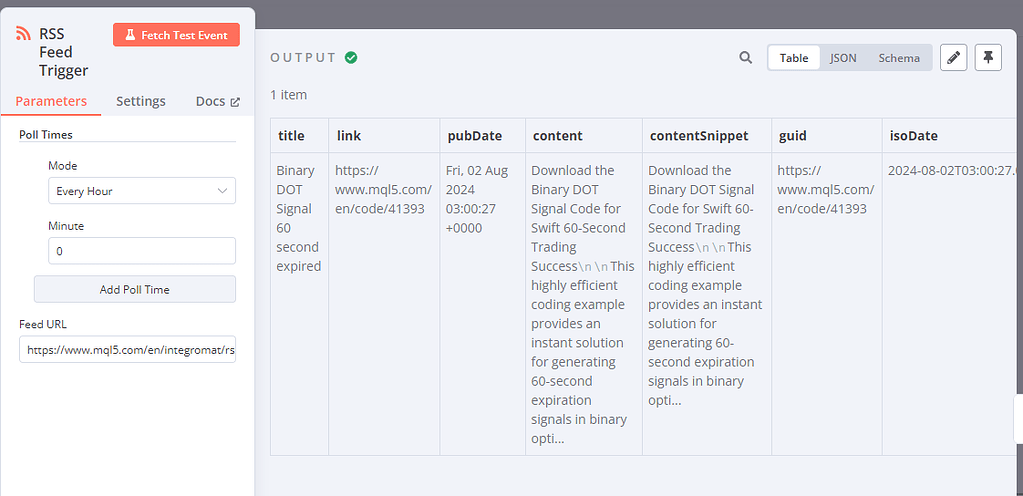Switch output view to JSON

click(843, 58)
